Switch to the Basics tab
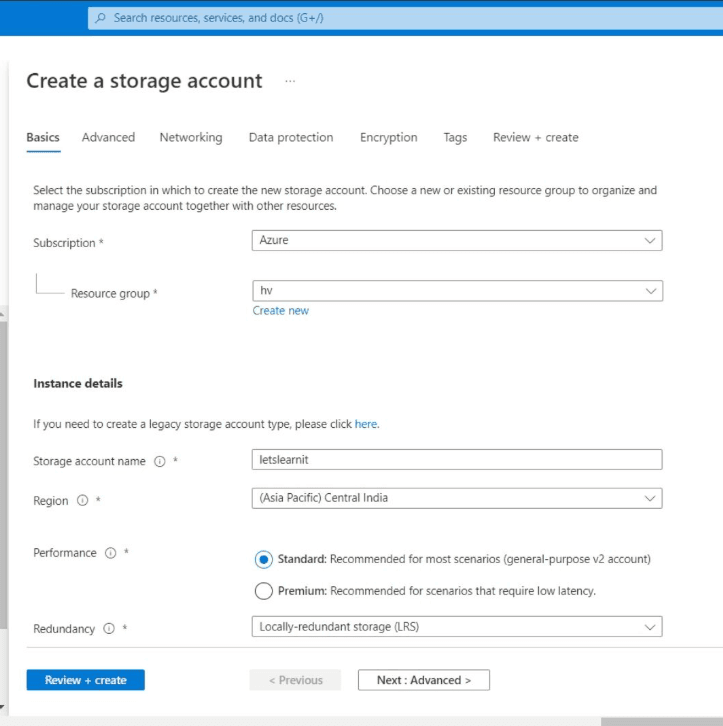723x726 pixels. 43,138
